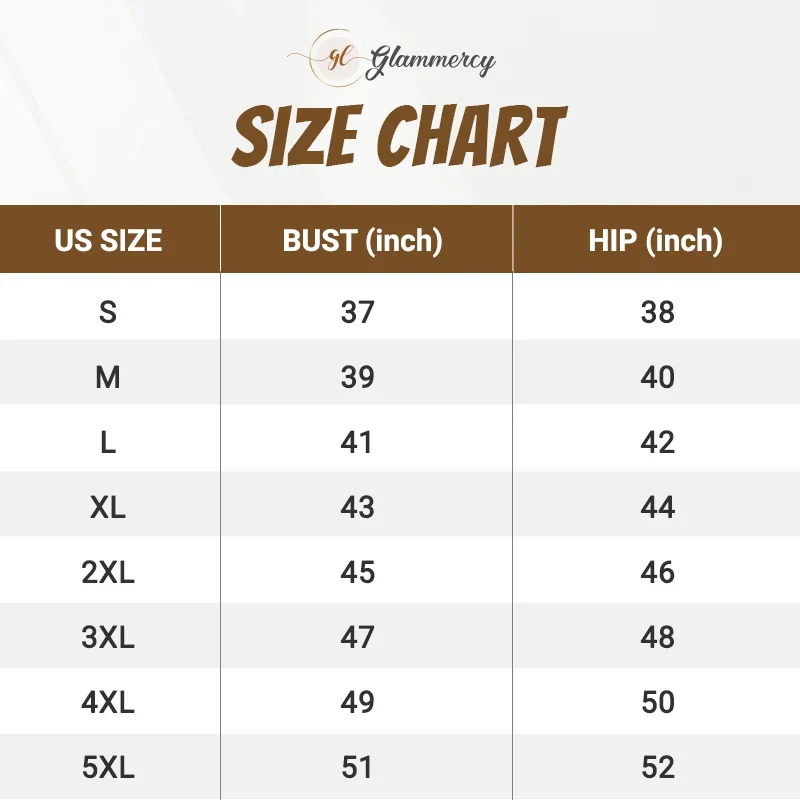Viewport: 800px width, 800px height.
Task: Select the US SIZE column header
Action: (x=108, y=240)
